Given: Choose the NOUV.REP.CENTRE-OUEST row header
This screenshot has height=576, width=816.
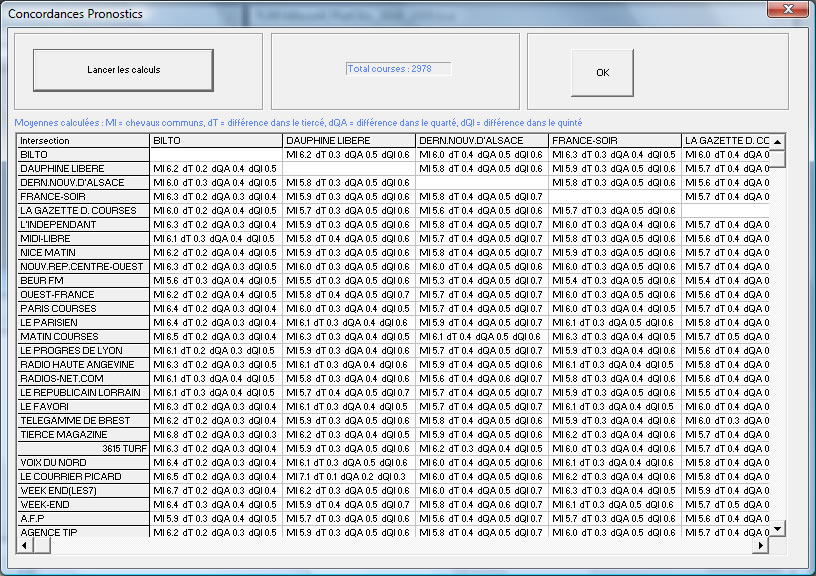Looking at the screenshot, I should [x=83, y=267].
